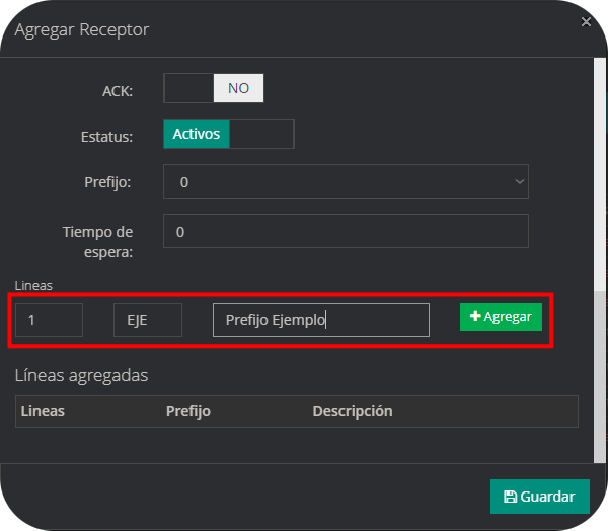Click the Líneas agregadas section heading

tap(81, 375)
